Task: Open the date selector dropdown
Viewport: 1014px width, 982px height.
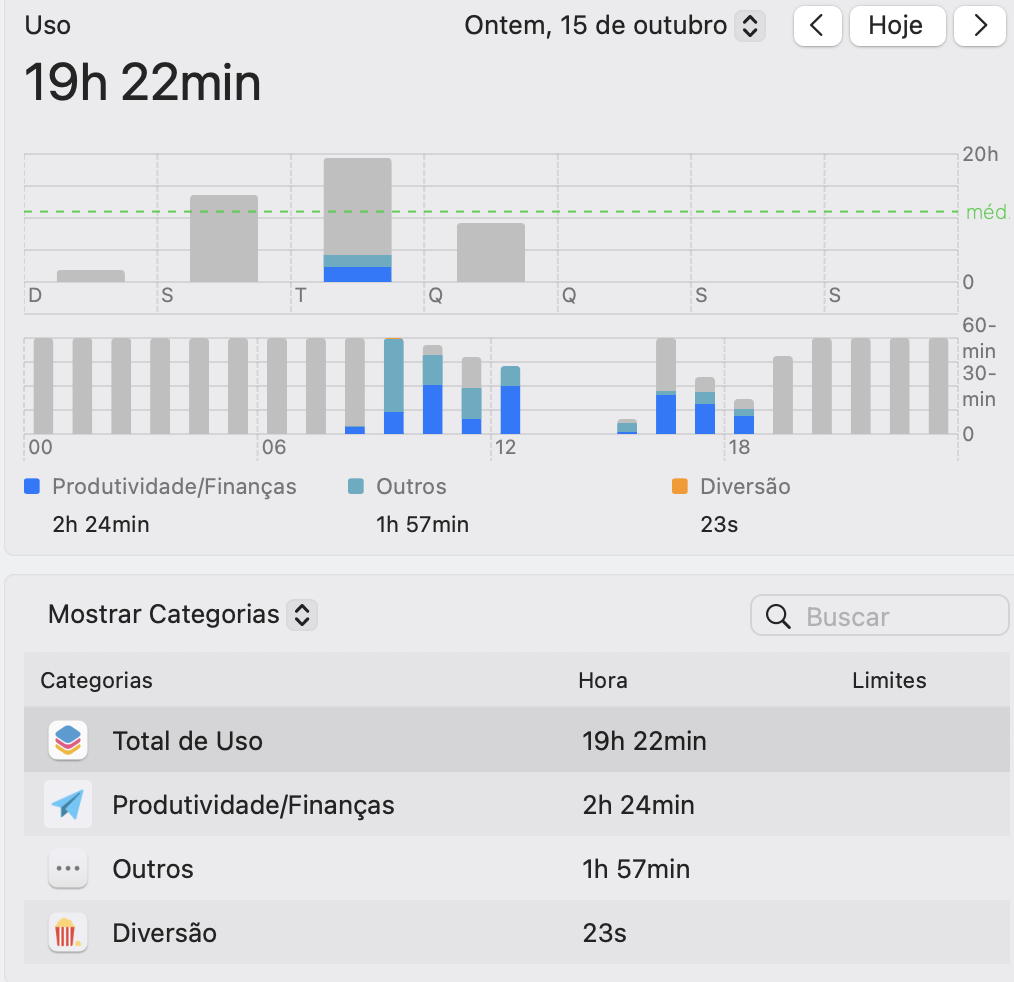Action: click(749, 26)
